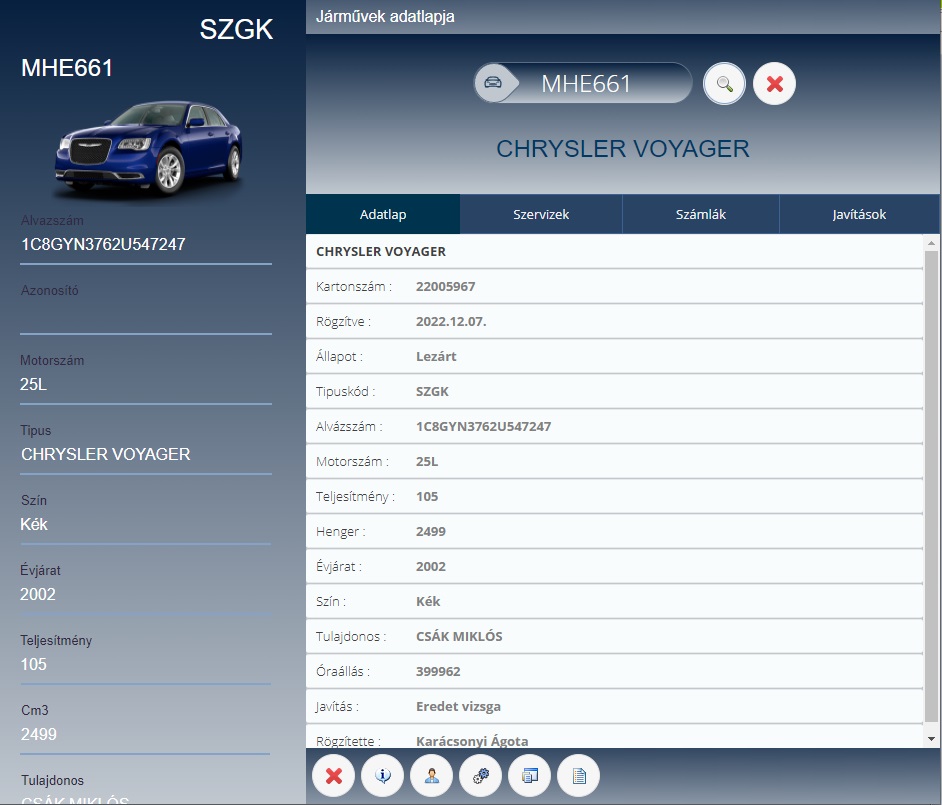Click the scrollbar down arrow

click(x=931, y=739)
